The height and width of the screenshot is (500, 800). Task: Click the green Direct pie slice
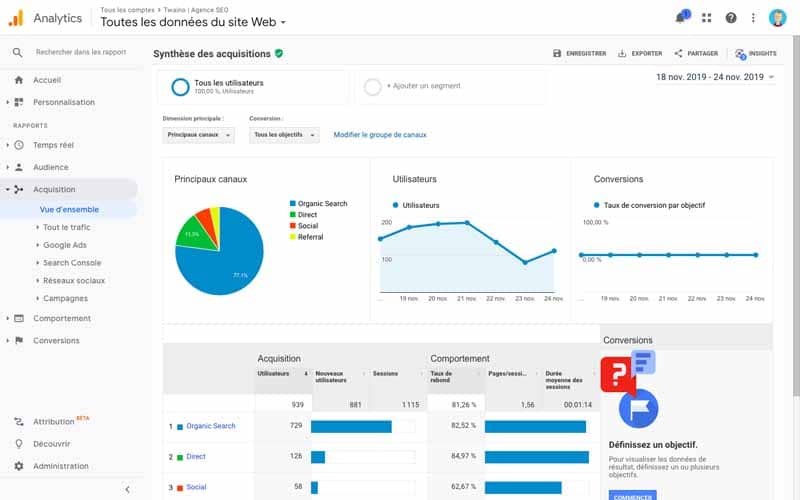[196, 235]
